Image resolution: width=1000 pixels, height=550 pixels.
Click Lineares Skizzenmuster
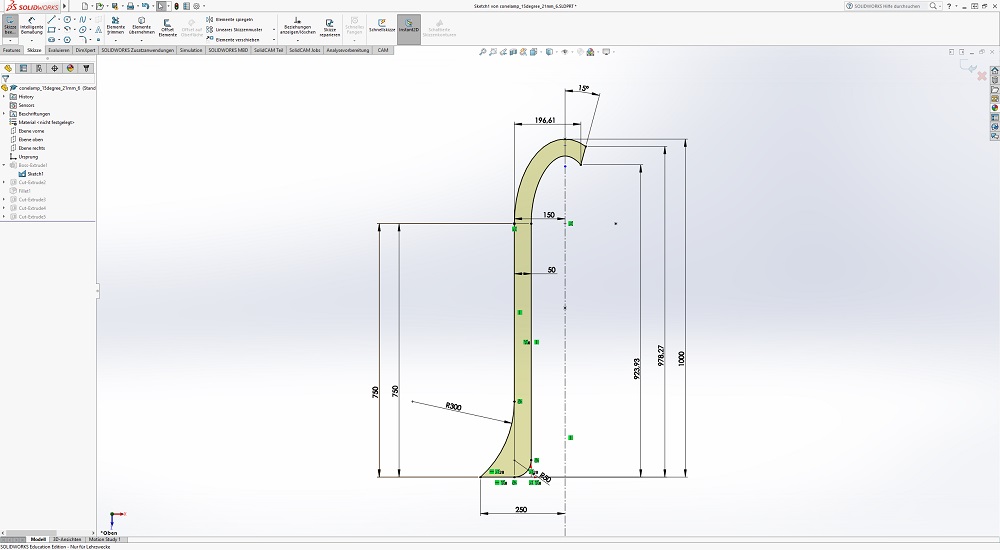[234, 29]
